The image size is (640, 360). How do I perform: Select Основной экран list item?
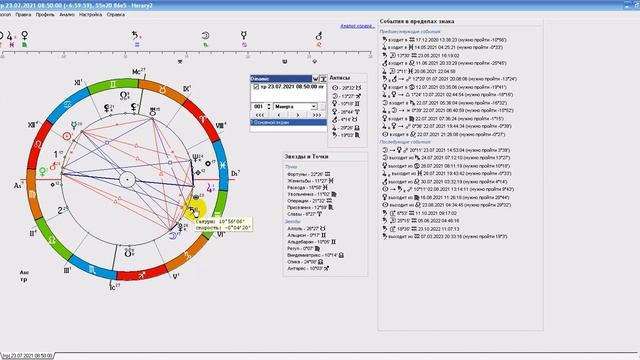[x=288, y=122]
